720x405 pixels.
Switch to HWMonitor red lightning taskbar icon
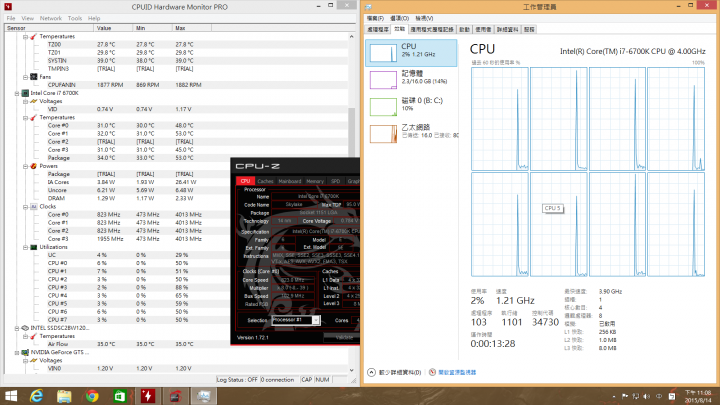coord(148,396)
